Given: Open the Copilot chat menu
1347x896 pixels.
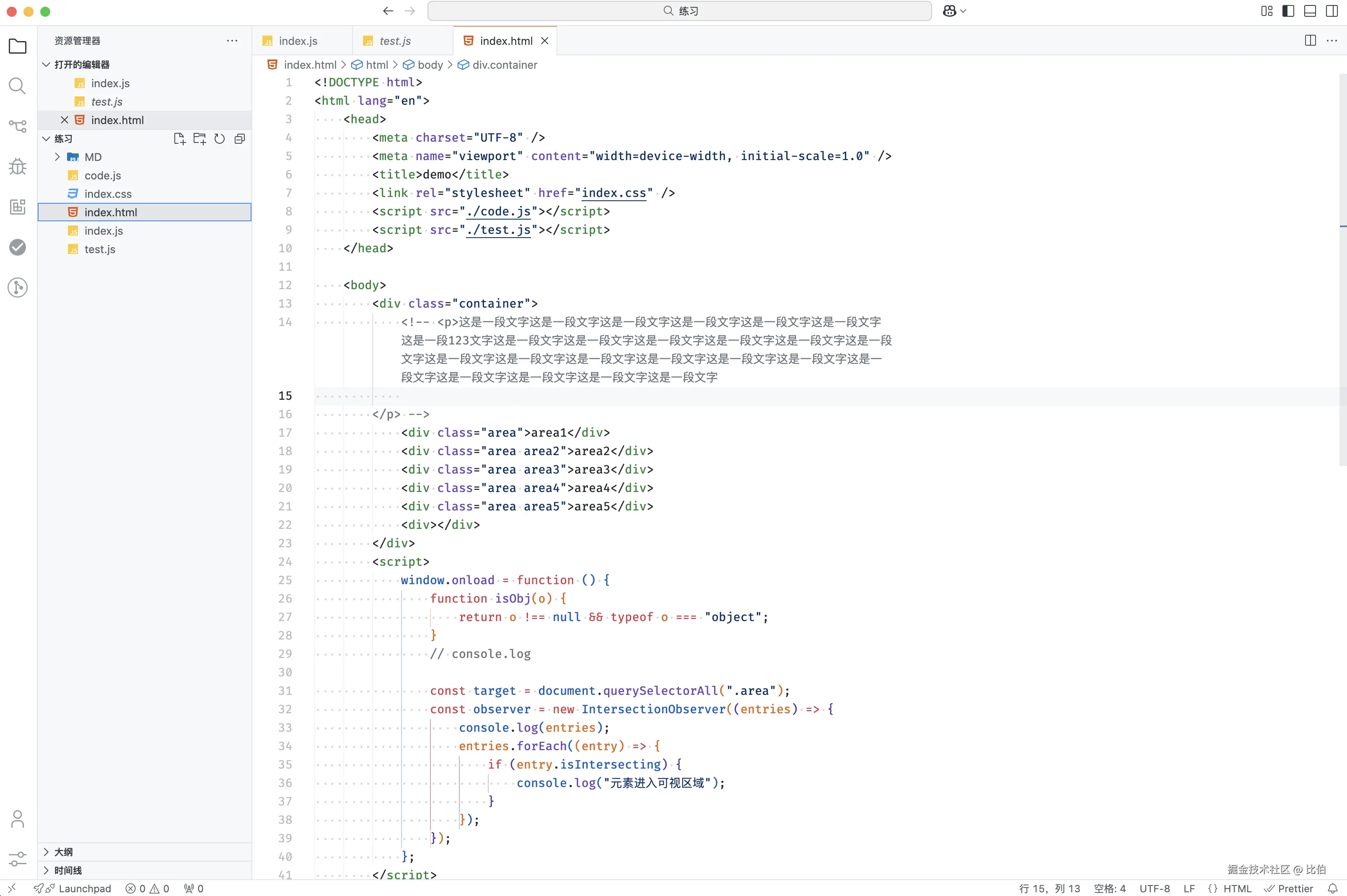Looking at the screenshot, I should (x=954, y=11).
